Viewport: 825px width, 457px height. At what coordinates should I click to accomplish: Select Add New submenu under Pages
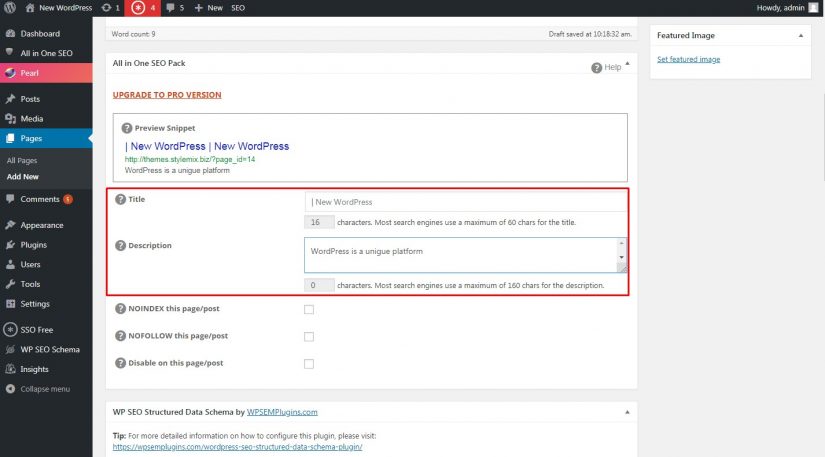tap(23, 177)
